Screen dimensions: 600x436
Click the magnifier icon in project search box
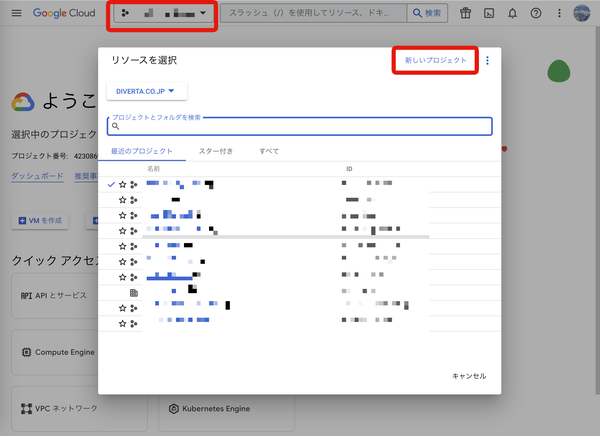[x=116, y=126]
